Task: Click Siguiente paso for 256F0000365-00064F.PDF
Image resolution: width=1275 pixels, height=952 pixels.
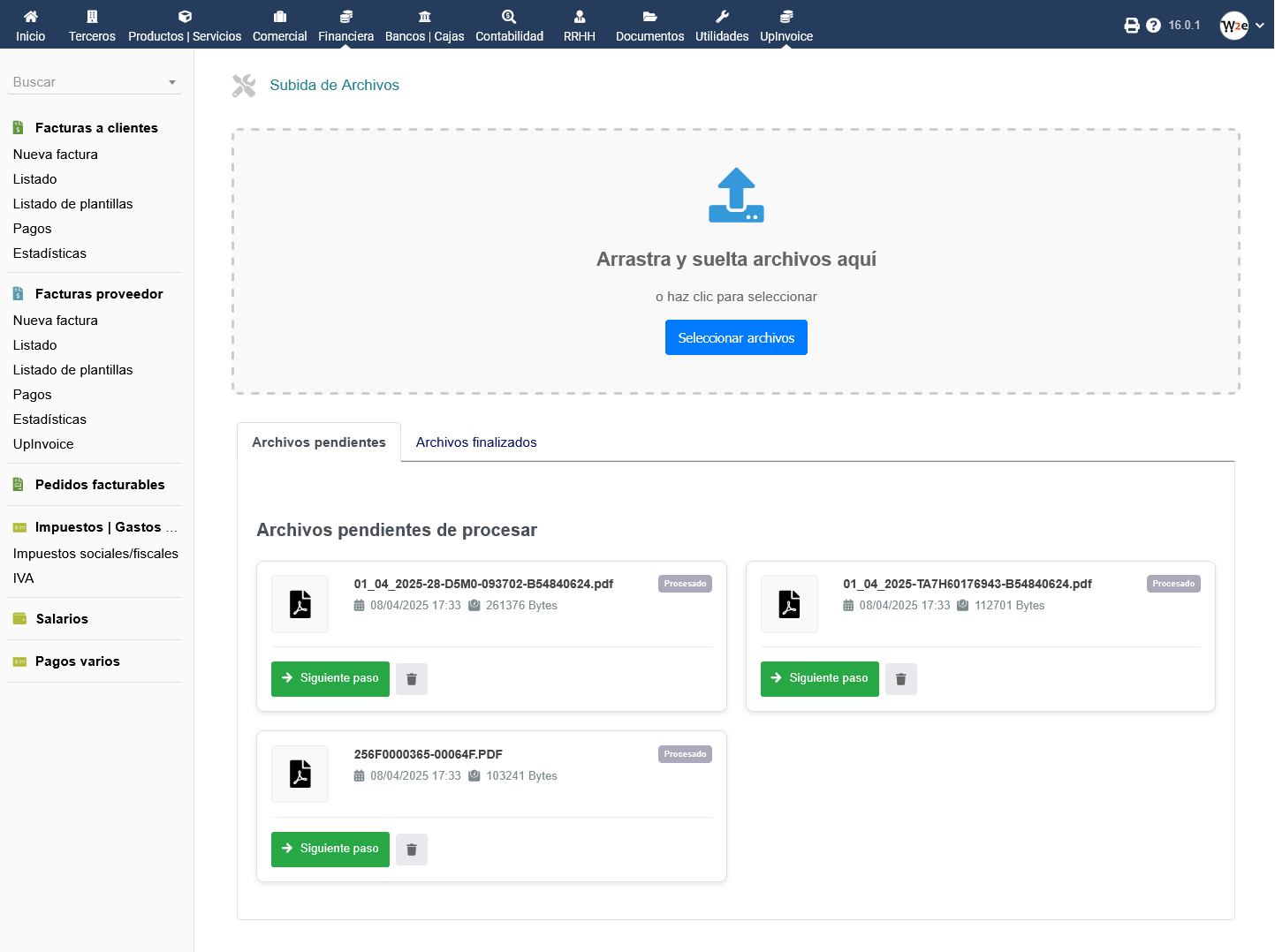Action: click(330, 850)
